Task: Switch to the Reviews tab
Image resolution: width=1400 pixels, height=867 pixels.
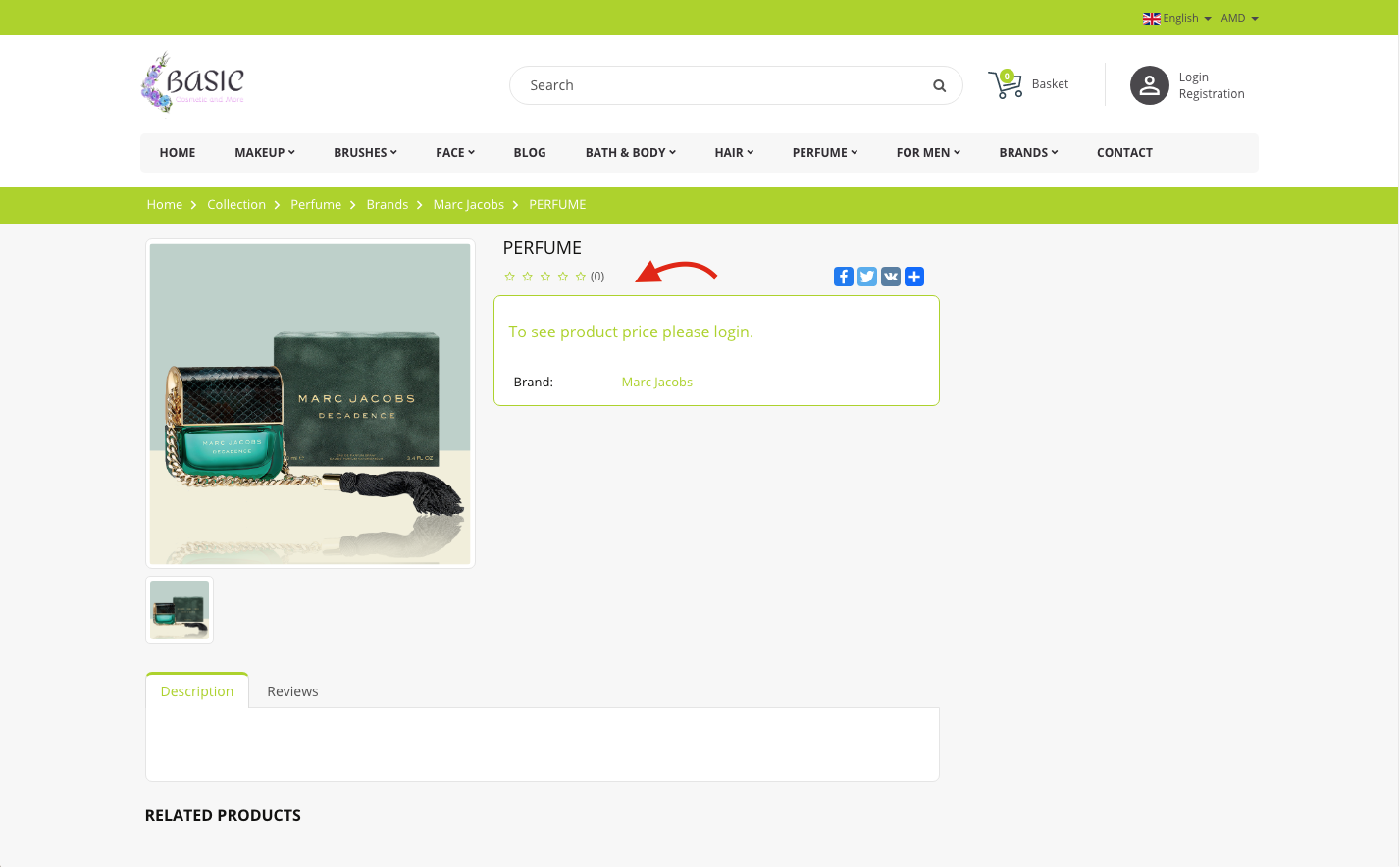Action: point(292,691)
